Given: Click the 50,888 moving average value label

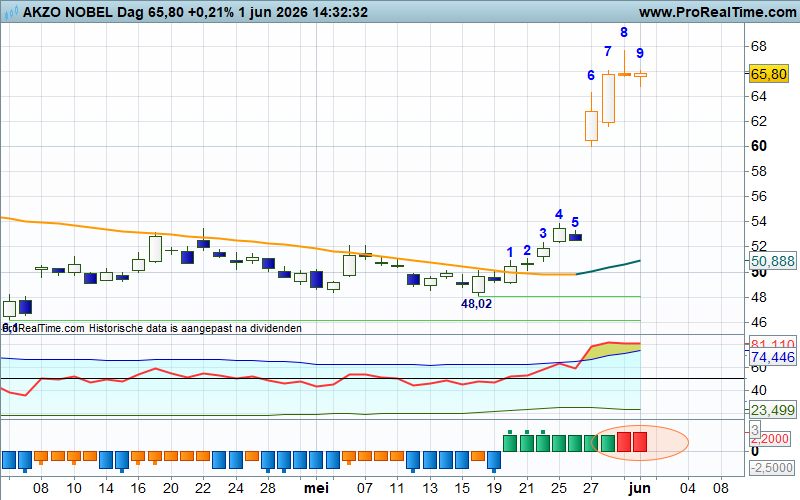Looking at the screenshot, I should [x=773, y=261].
